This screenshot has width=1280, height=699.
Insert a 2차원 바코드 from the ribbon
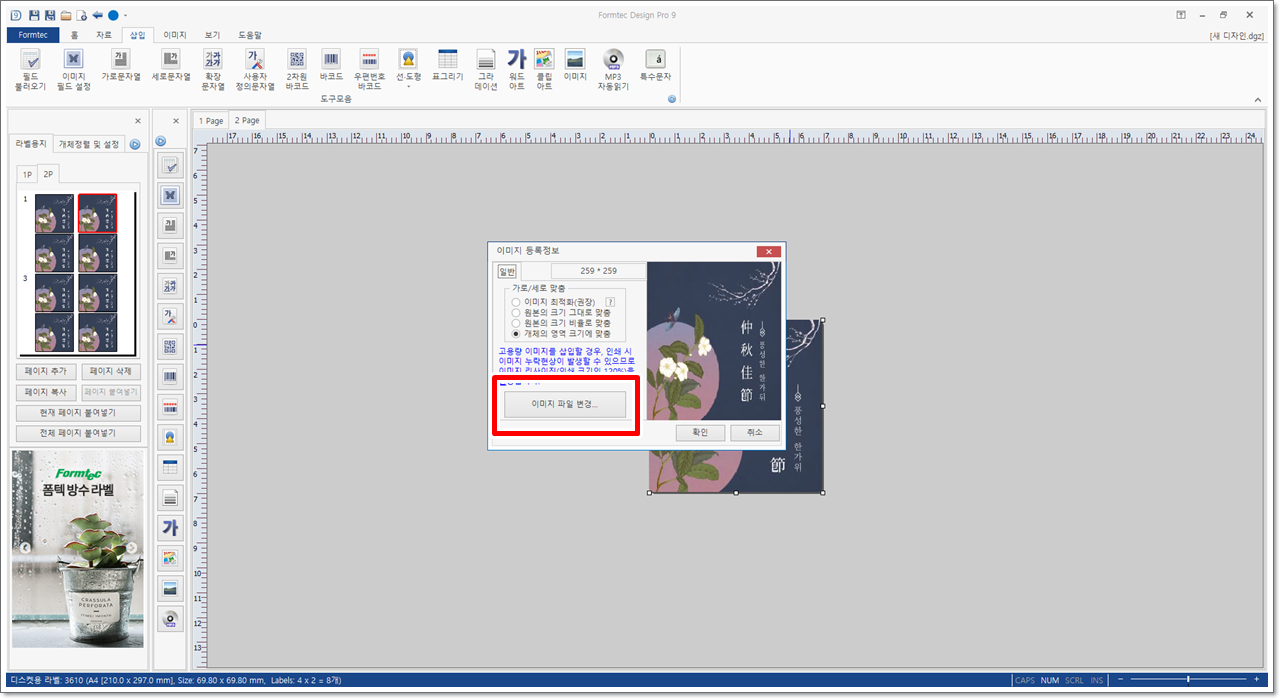(297, 69)
